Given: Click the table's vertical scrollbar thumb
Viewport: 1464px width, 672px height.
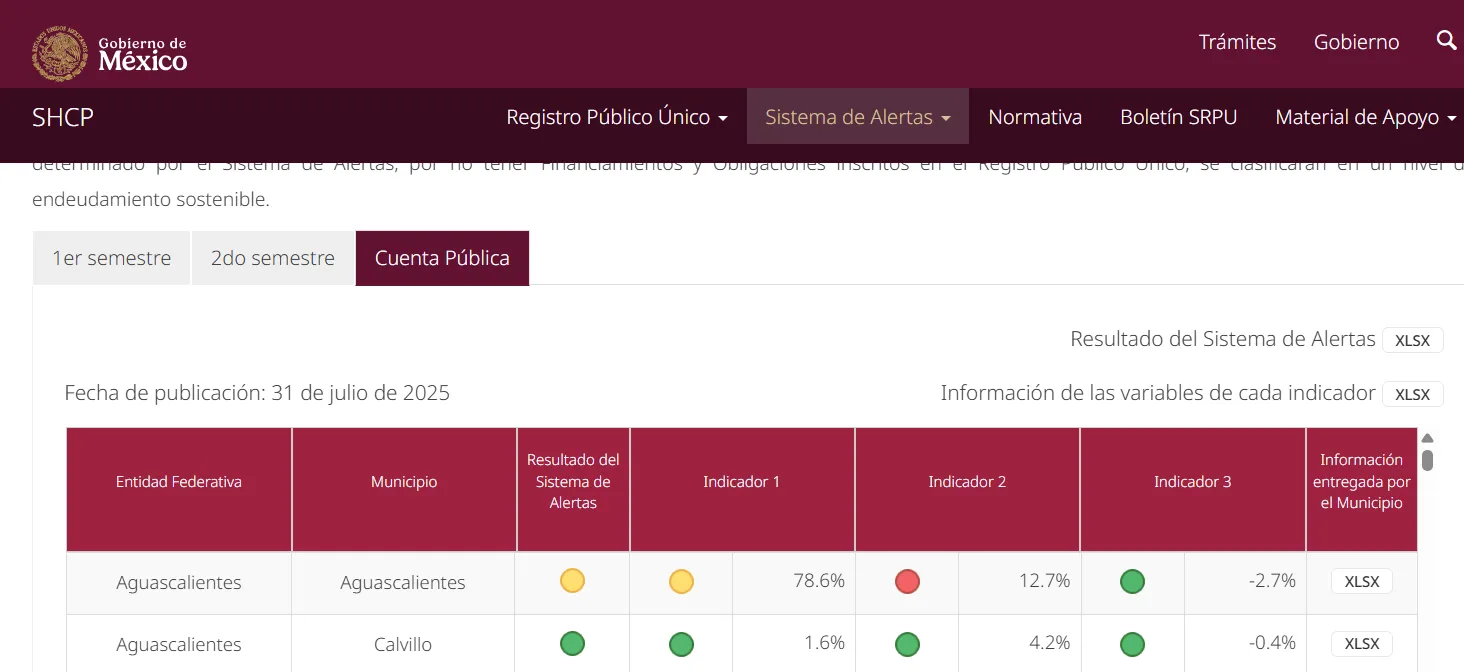Looking at the screenshot, I should 1427,460.
